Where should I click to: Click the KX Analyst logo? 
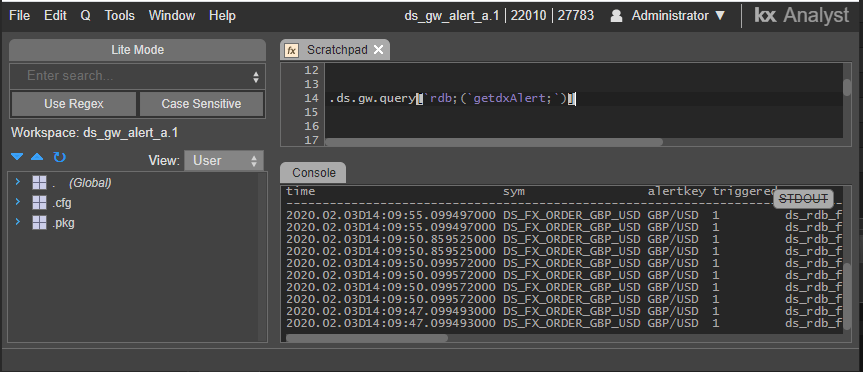coord(801,15)
